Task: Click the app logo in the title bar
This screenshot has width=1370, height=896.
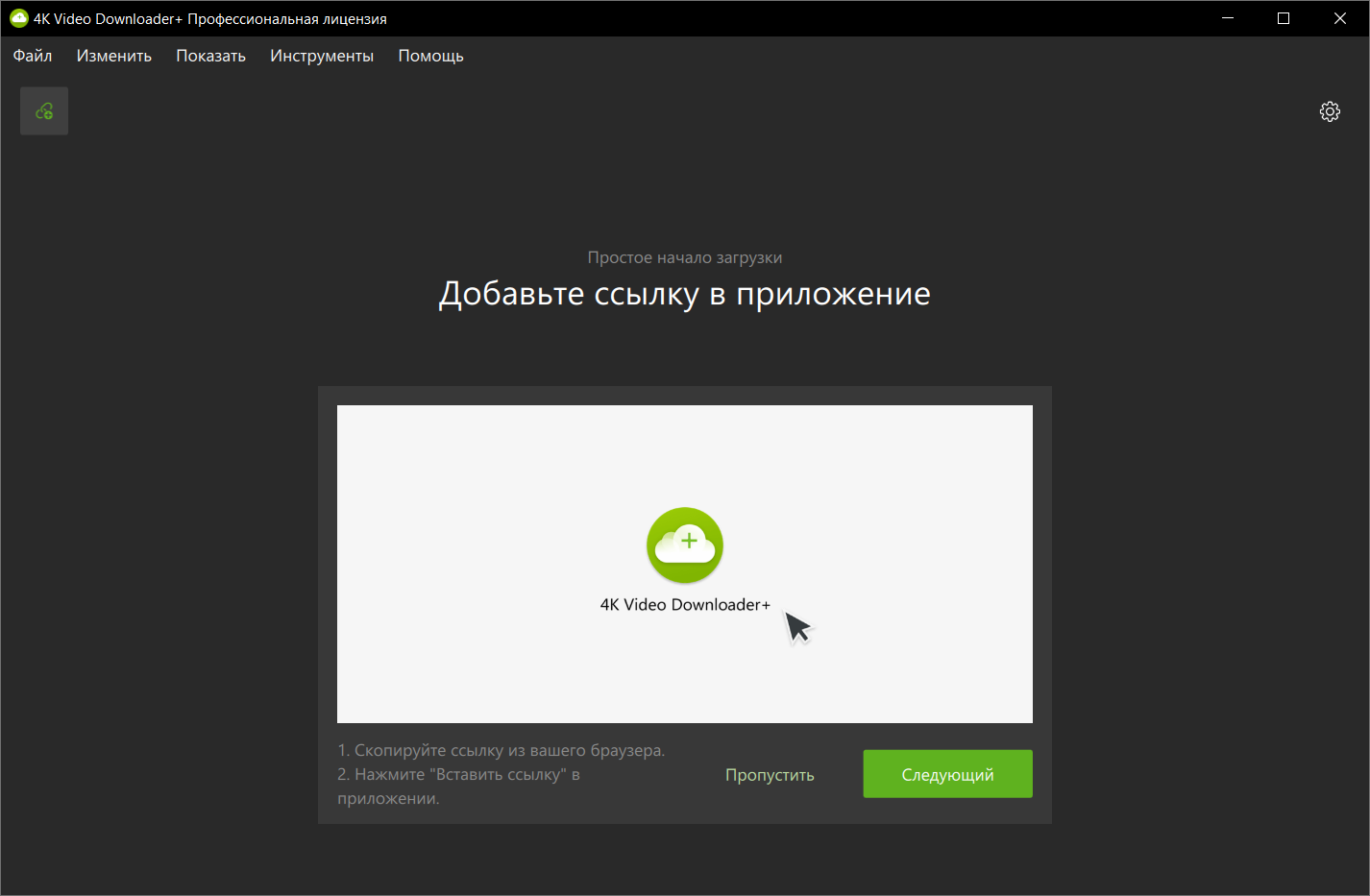Action: tap(18, 18)
